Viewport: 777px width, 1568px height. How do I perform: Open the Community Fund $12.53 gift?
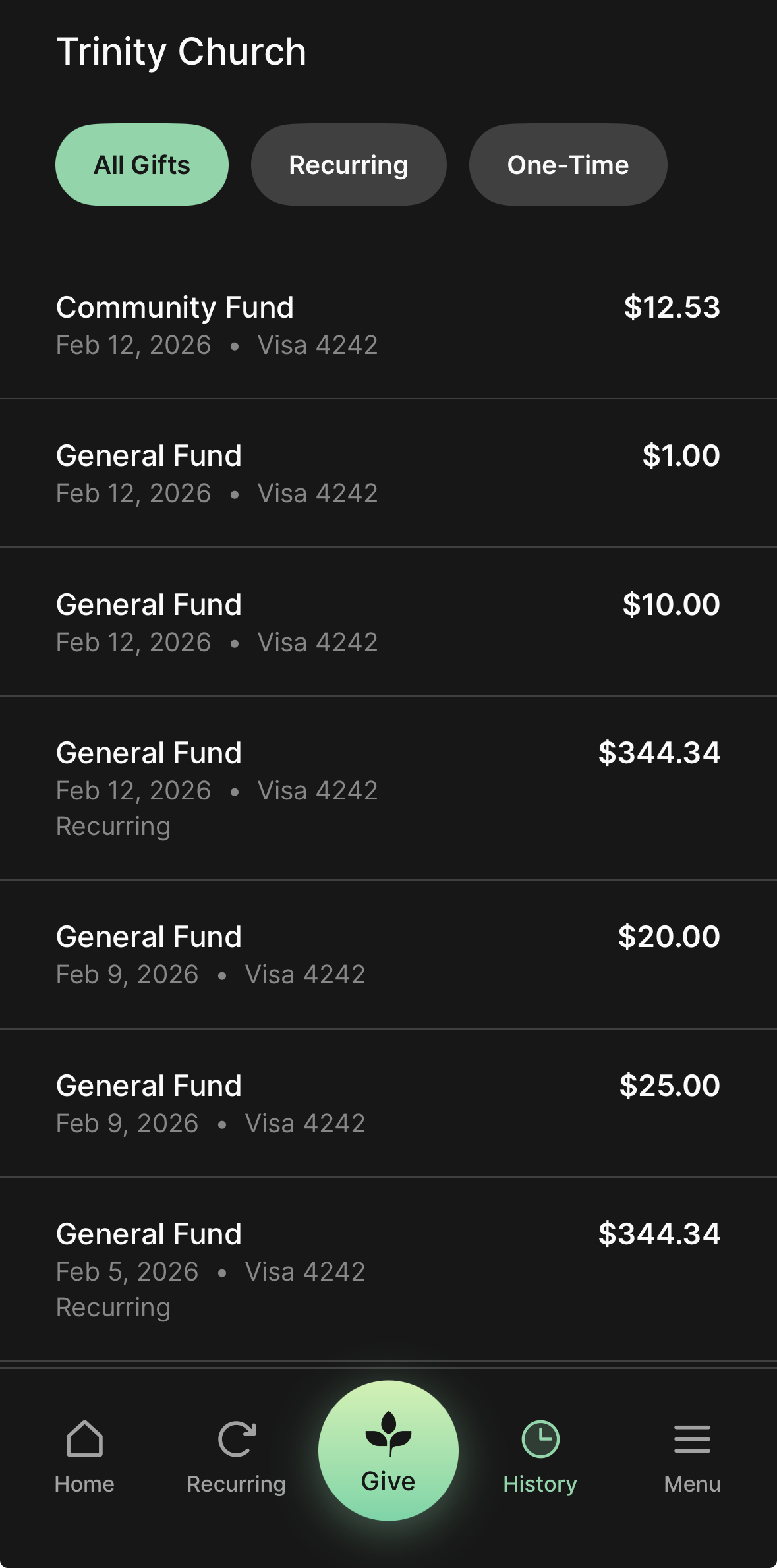coord(388,326)
